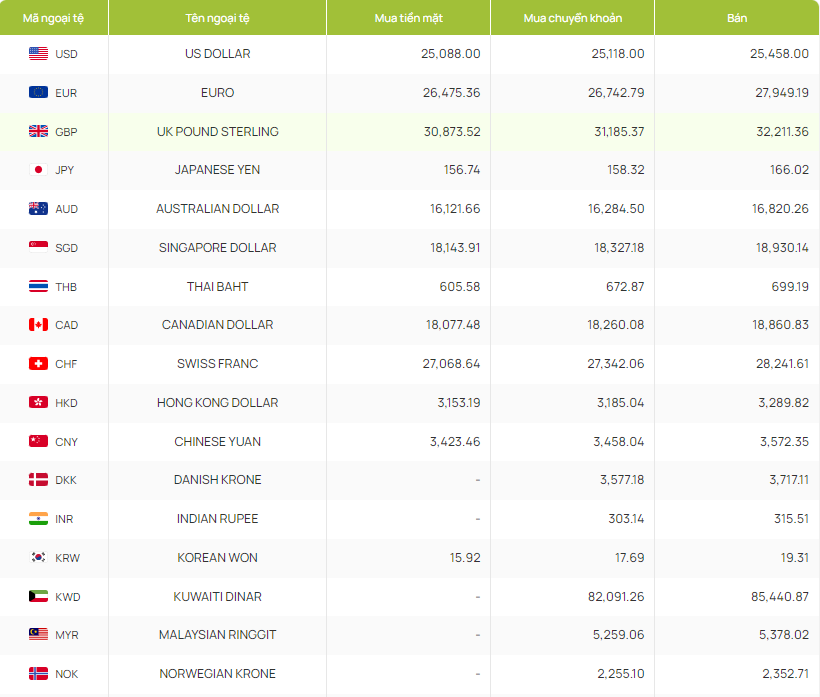
Task: Select the "Mua tiền mặt" column header
Action: click(408, 19)
